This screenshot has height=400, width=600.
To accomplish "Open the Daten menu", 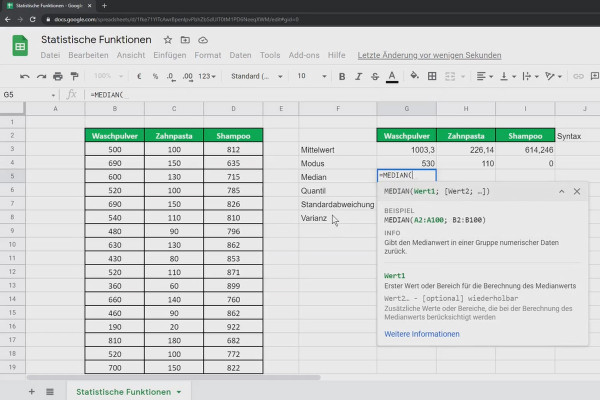I will point(240,55).
